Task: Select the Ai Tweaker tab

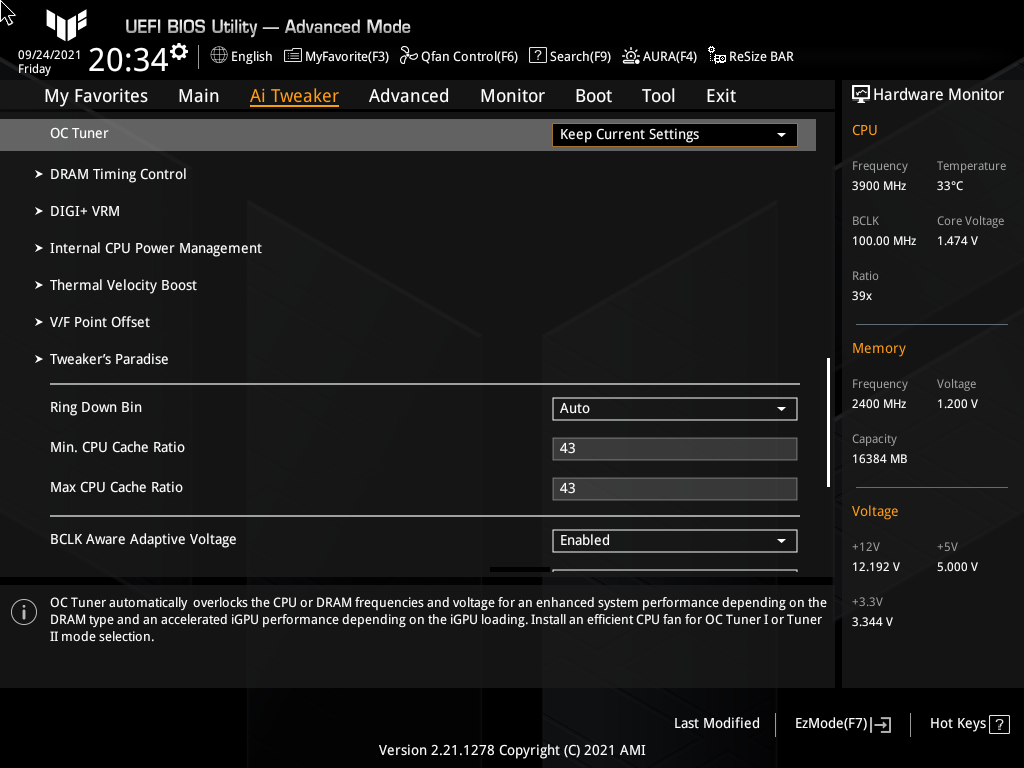Action: (x=294, y=96)
